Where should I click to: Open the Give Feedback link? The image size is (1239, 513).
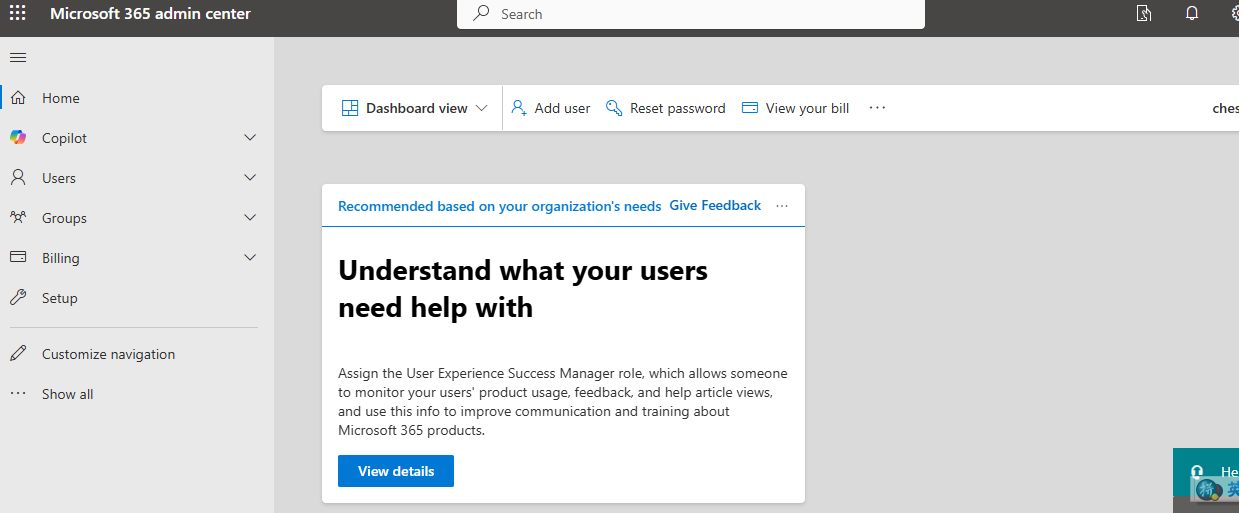pos(715,206)
